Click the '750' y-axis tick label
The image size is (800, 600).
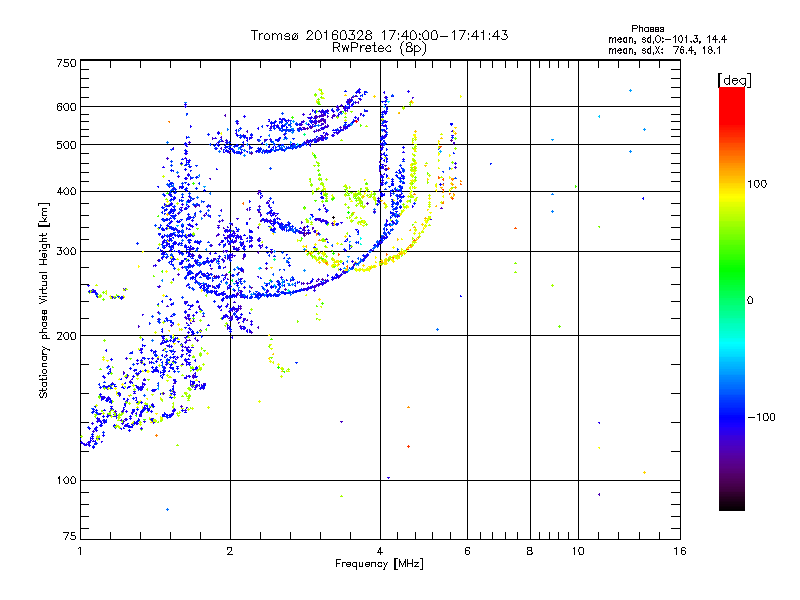[x=66, y=63]
